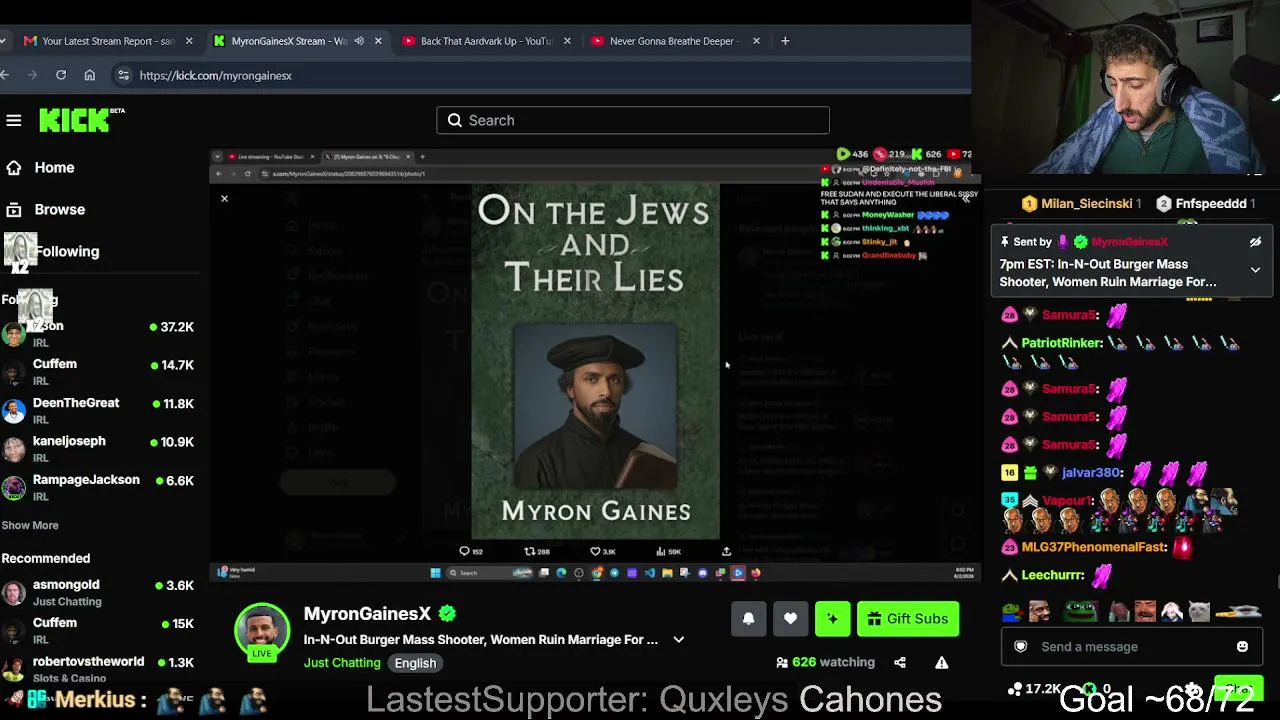Viewport: 1280px width, 720px height.
Task: Open Cuffem with 14.7K viewers
Action: [98, 373]
